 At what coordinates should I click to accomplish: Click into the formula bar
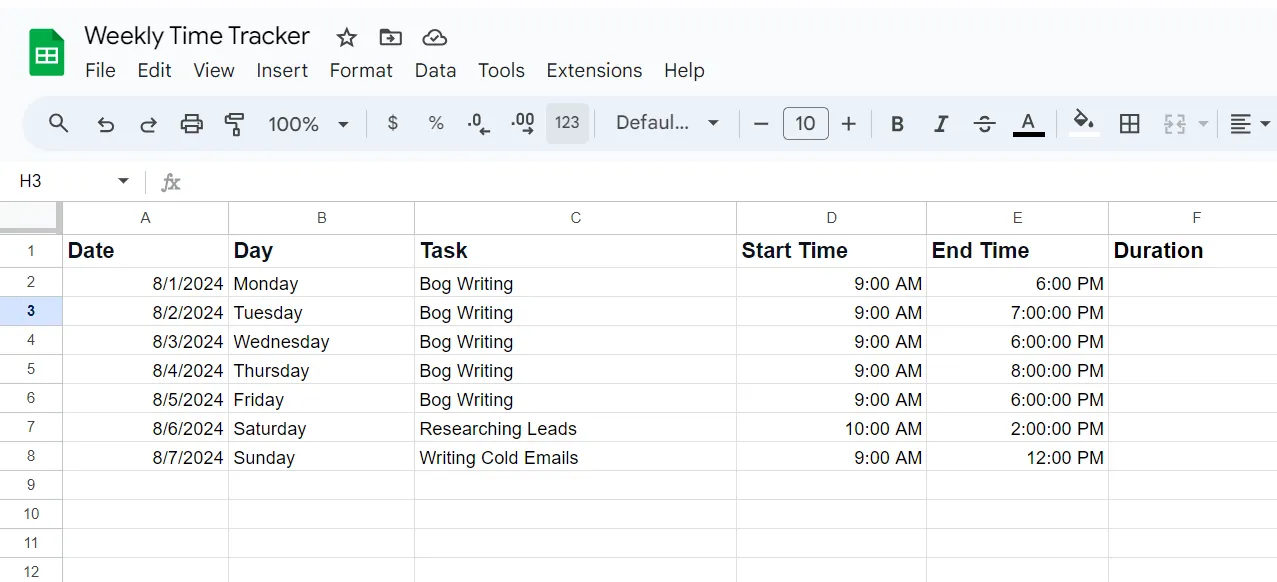point(730,181)
